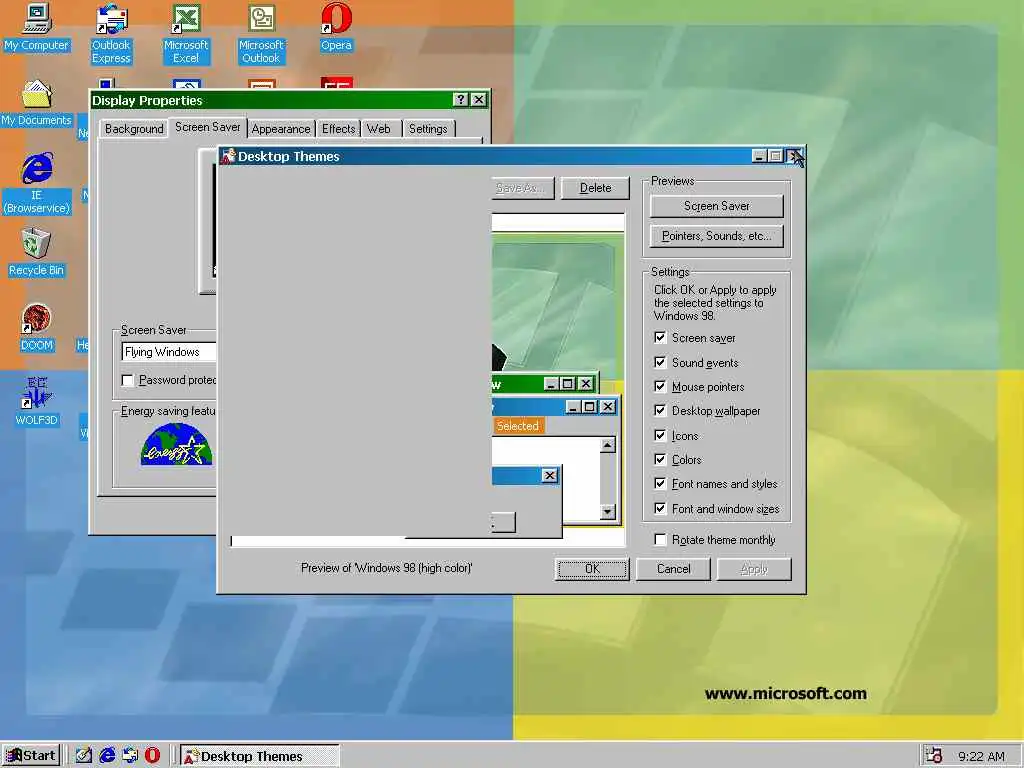Switch to the Effects tab

[x=338, y=129]
